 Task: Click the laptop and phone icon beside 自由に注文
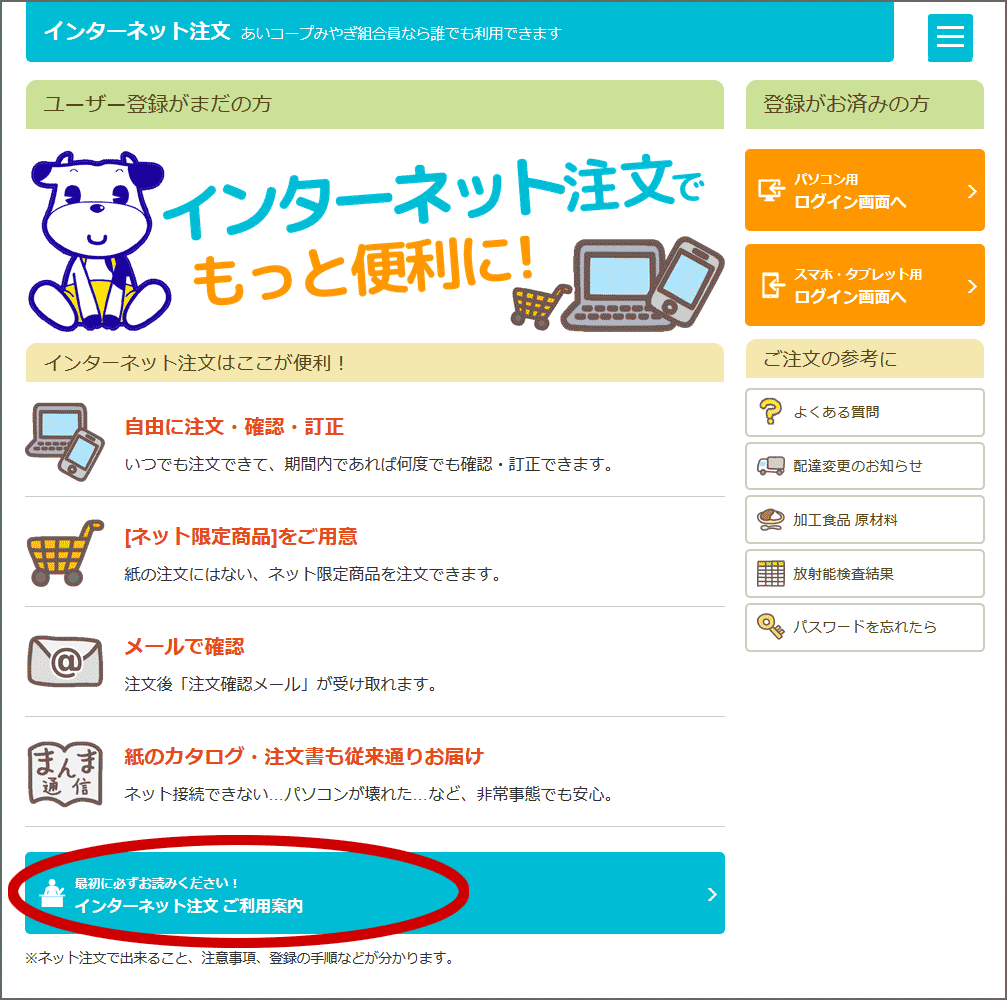65,442
